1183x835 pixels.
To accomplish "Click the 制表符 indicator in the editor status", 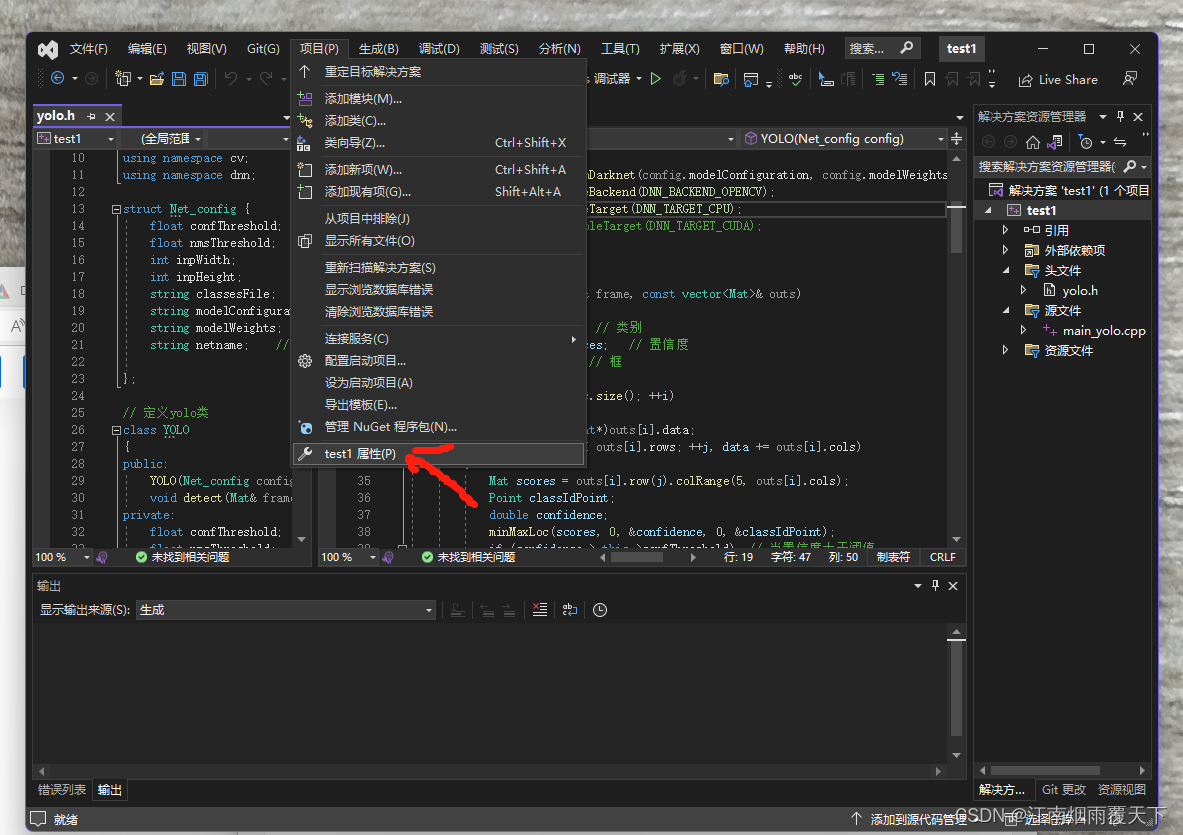I will coord(893,557).
